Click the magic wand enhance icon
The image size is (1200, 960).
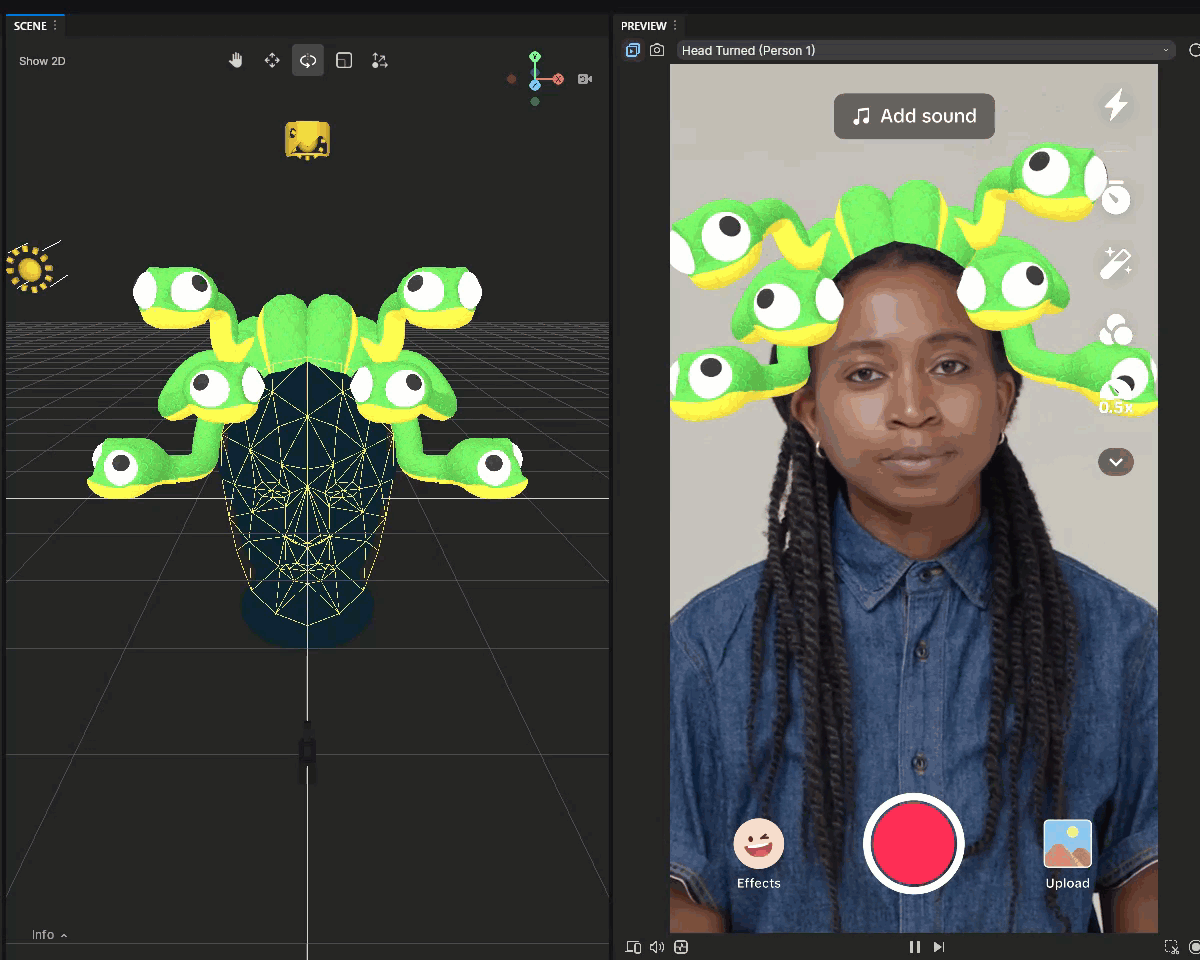click(x=1116, y=264)
